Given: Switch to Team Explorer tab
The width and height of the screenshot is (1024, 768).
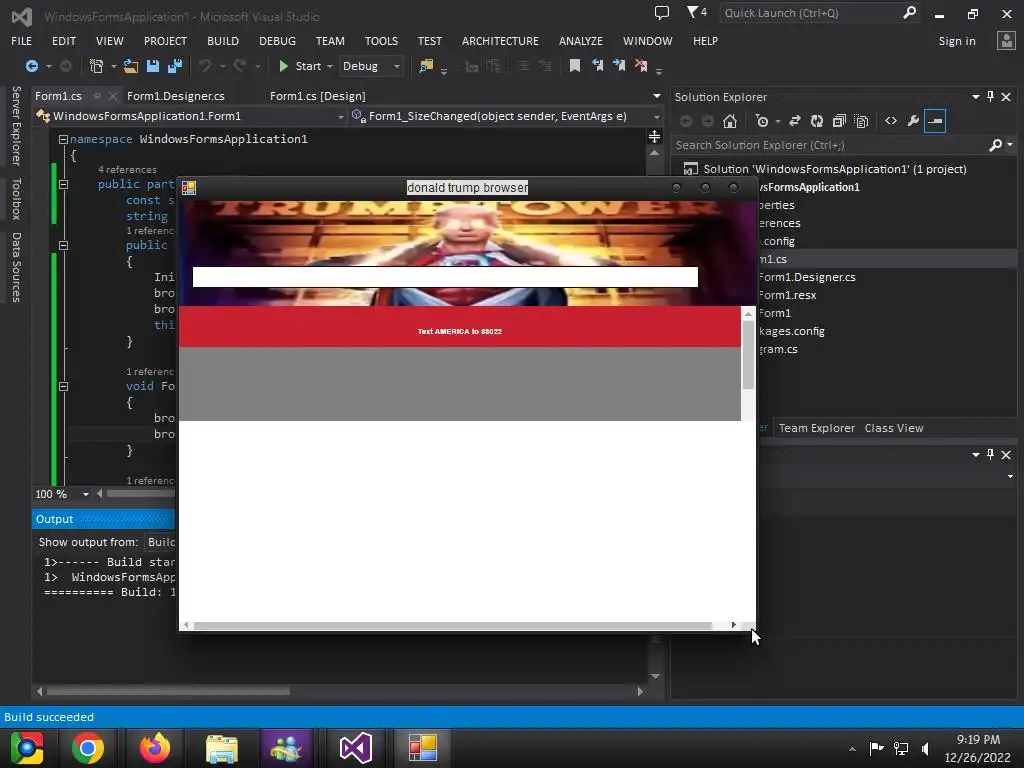Looking at the screenshot, I should [x=816, y=428].
